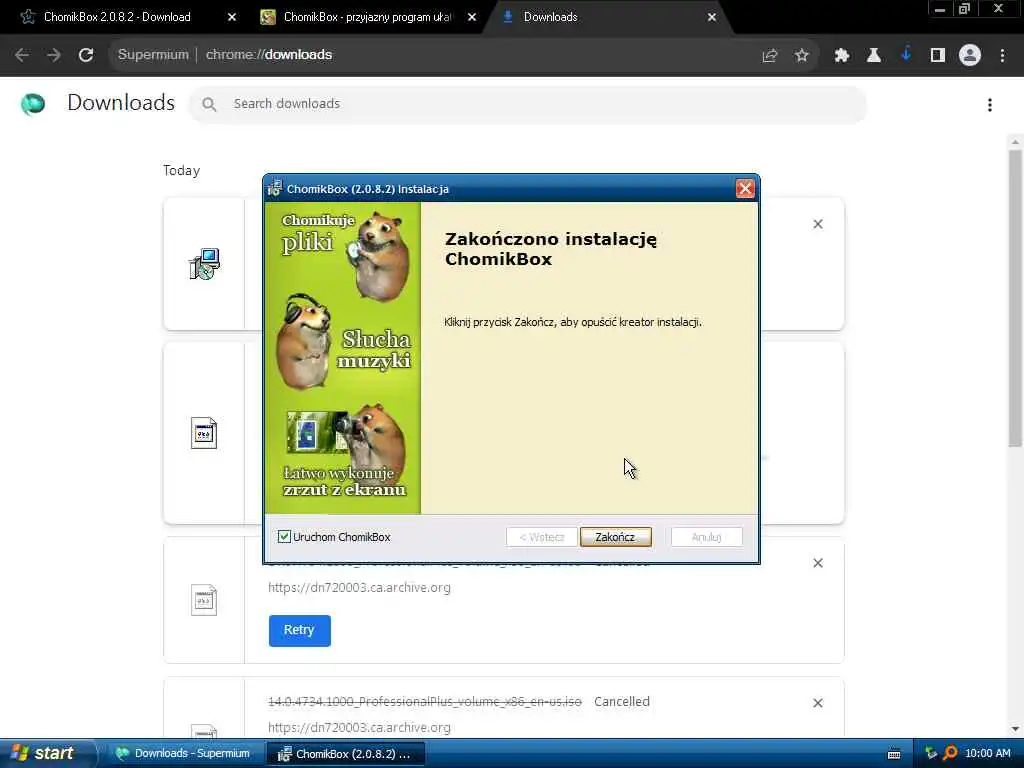Click the Anuluj button in installer
The width and height of the screenshot is (1024, 768).
coord(706,537)
